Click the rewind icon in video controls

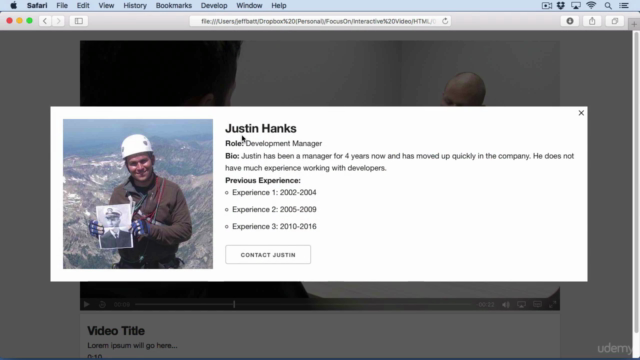tap(102, 304)
